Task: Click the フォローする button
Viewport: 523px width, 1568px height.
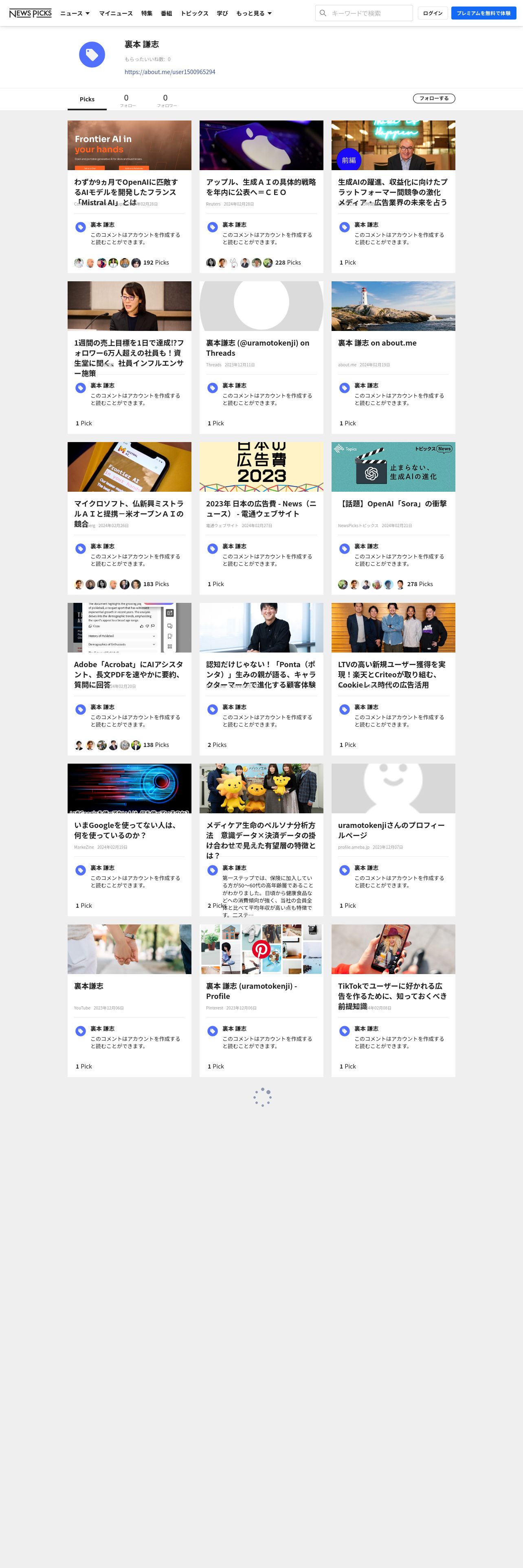Action: tap(434, 98)
